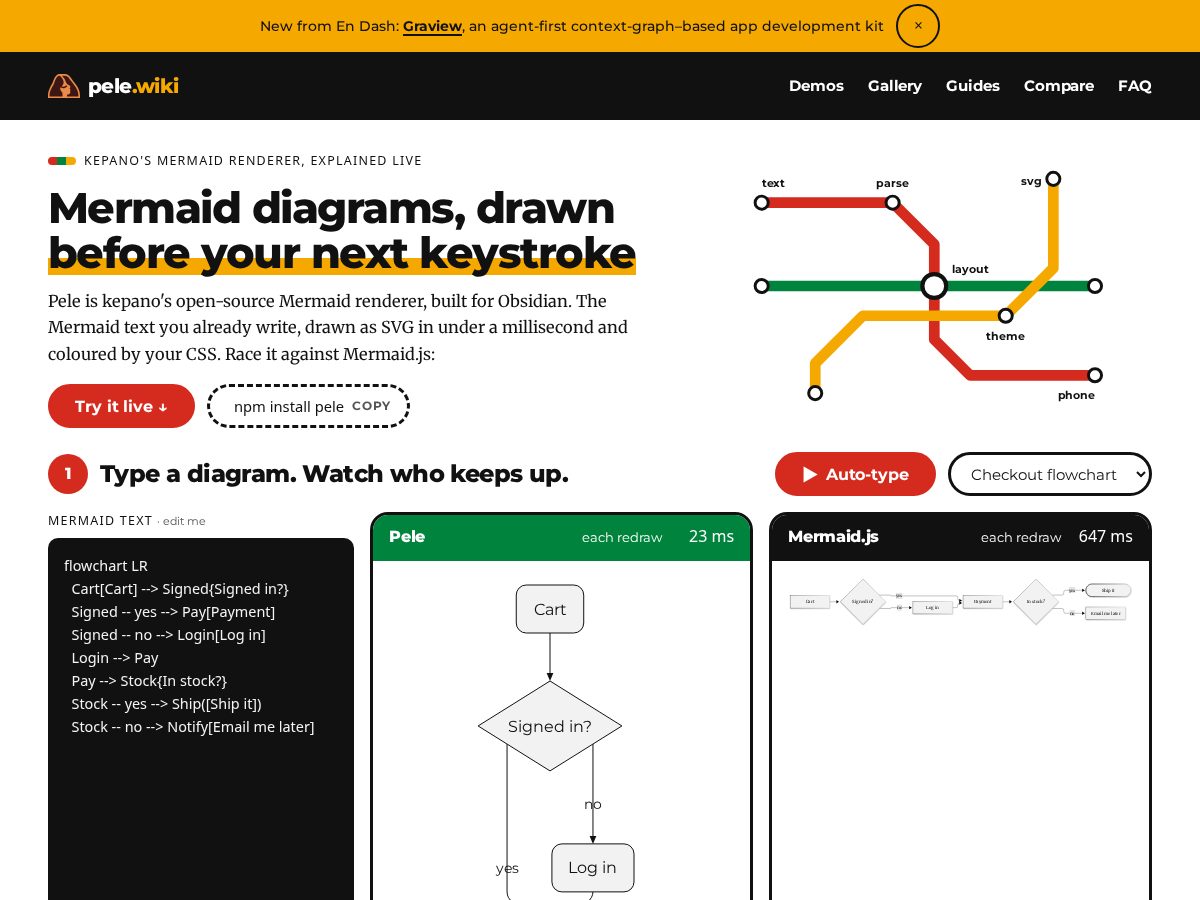Open the FAQ menu item
Image resolution: width=1200 pixels, height=900 pixels.
[1135, 86]
